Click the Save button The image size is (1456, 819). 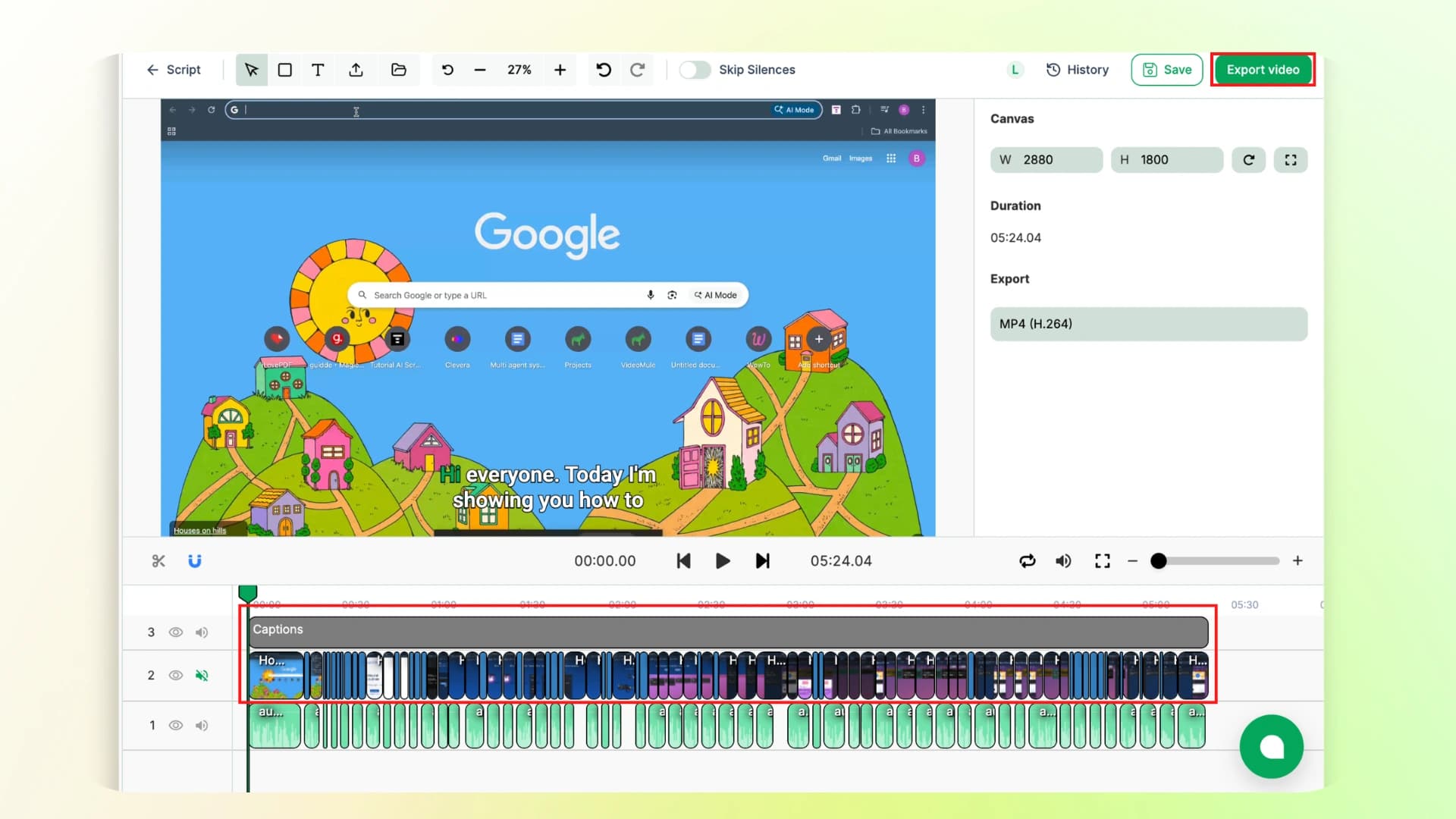(x=1166, y=69)
